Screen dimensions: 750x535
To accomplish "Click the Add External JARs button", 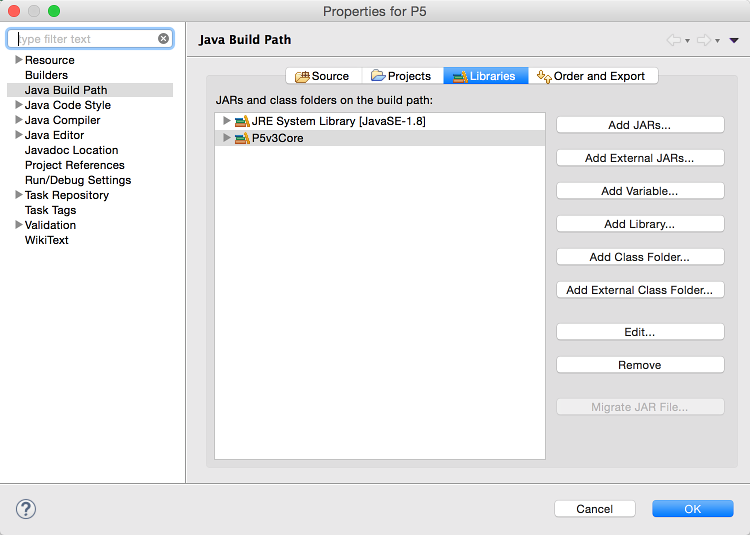I will (639, 158).
